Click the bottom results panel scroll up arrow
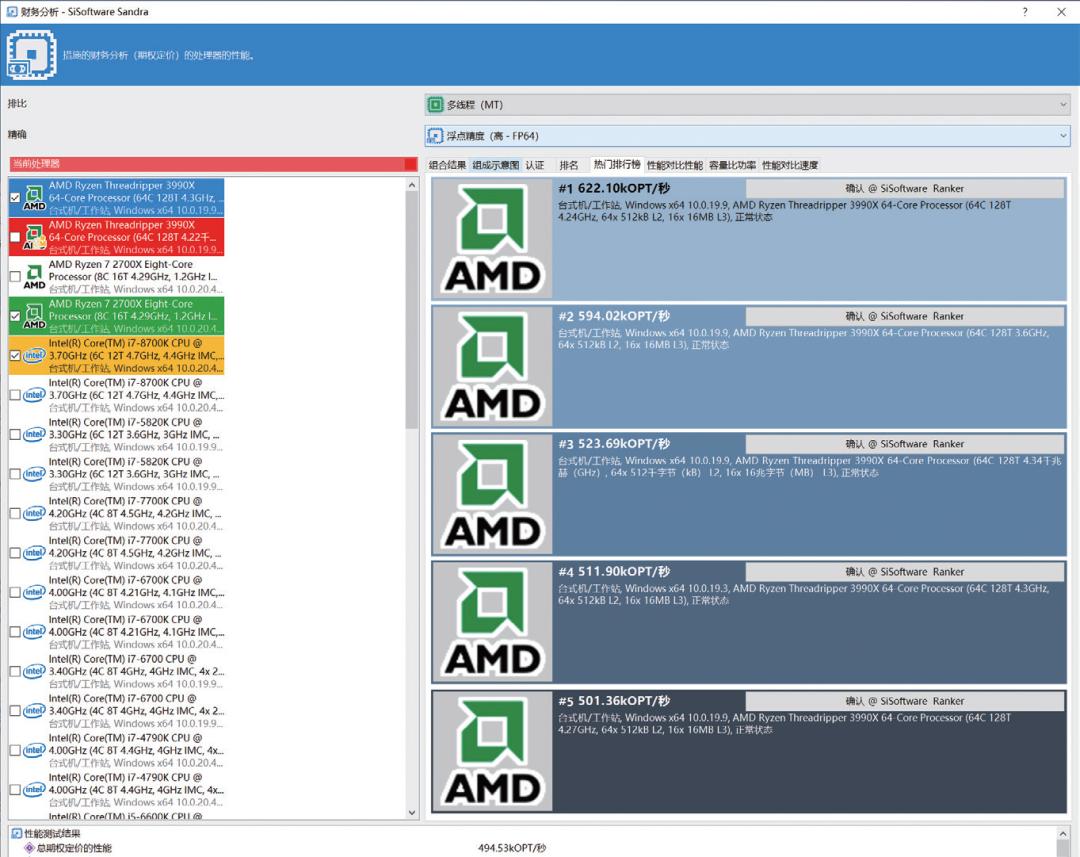The height and width of the screenshot is (857, 1080). pyautogui.click(x=1063, y=834)
